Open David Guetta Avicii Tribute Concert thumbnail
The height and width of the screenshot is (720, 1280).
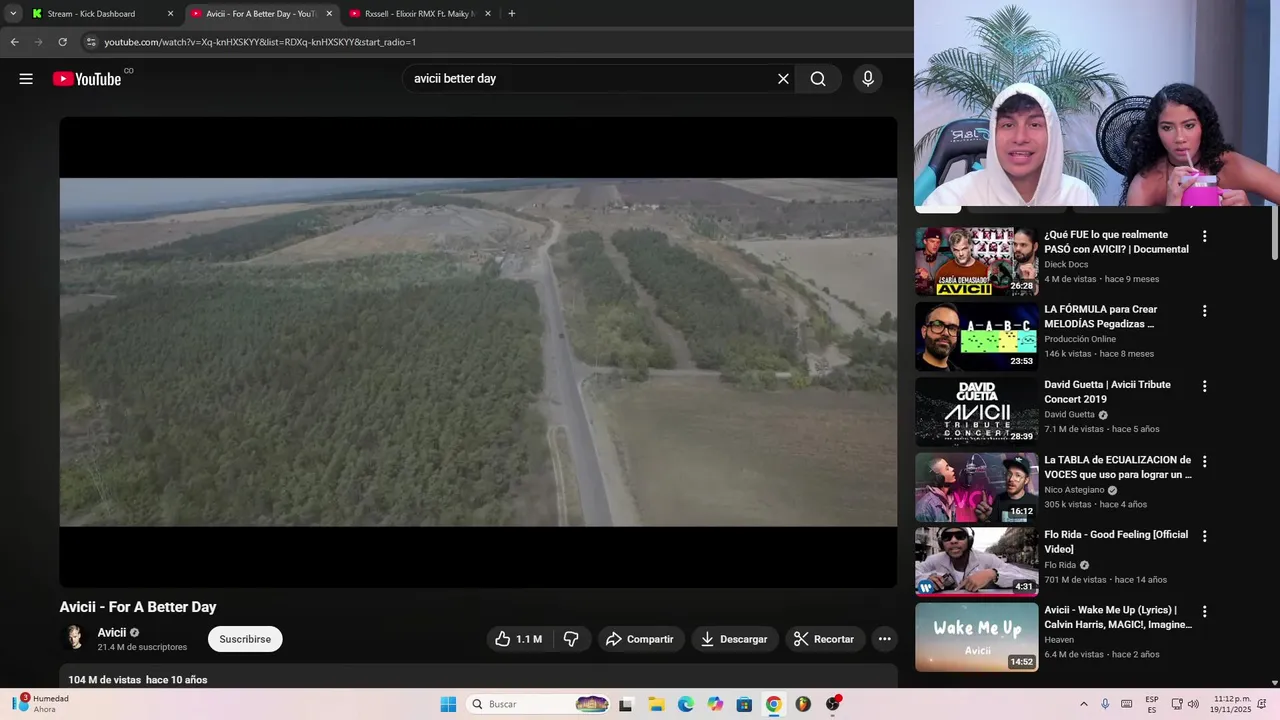(x=976, y=411)
